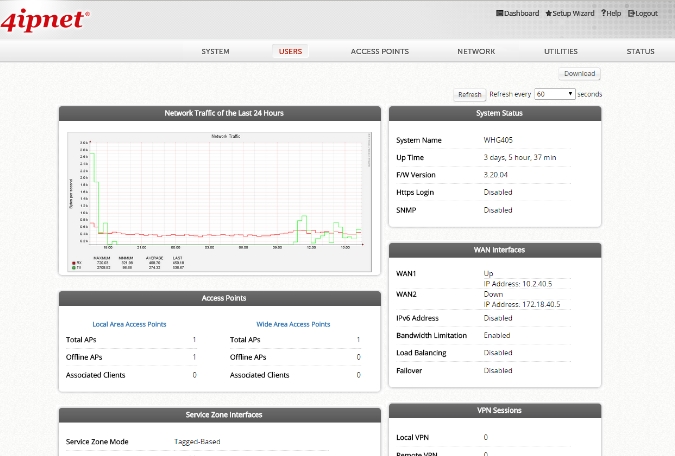The height and width of the screenshot is (456, 675).
Task: Select the USERS menu tab
Action: pyautogui.click(x=290, y=51)
